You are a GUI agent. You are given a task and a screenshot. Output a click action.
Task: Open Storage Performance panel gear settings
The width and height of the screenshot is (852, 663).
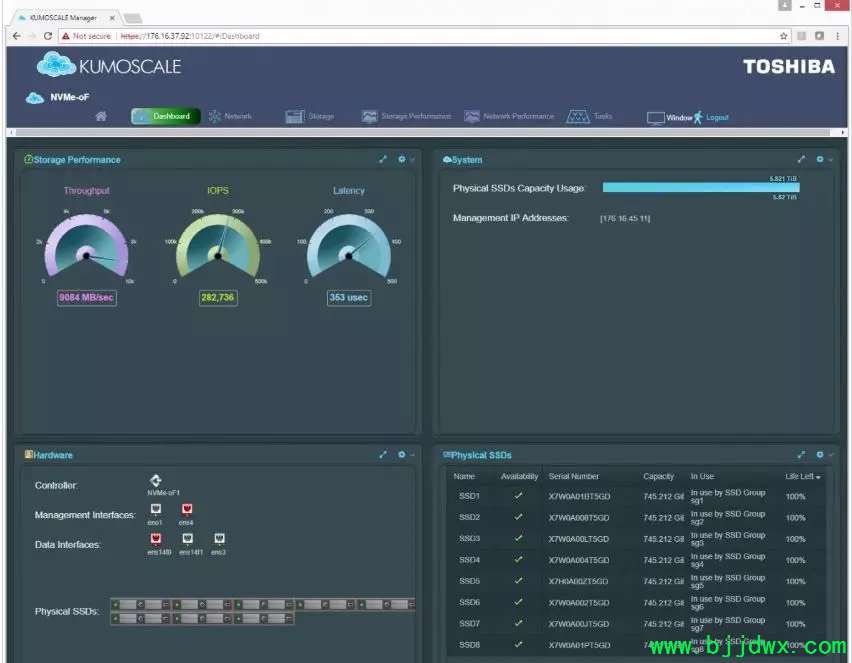click(x=402, y=159)
